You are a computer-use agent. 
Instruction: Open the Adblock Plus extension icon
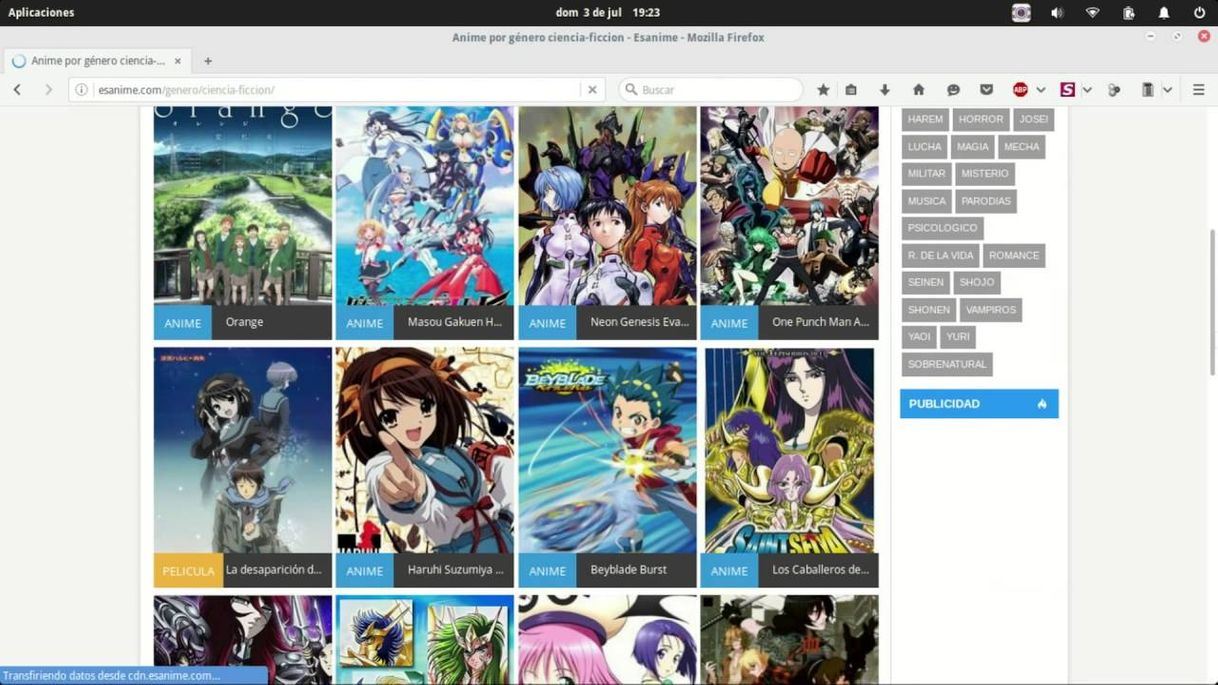point(1019,89)
